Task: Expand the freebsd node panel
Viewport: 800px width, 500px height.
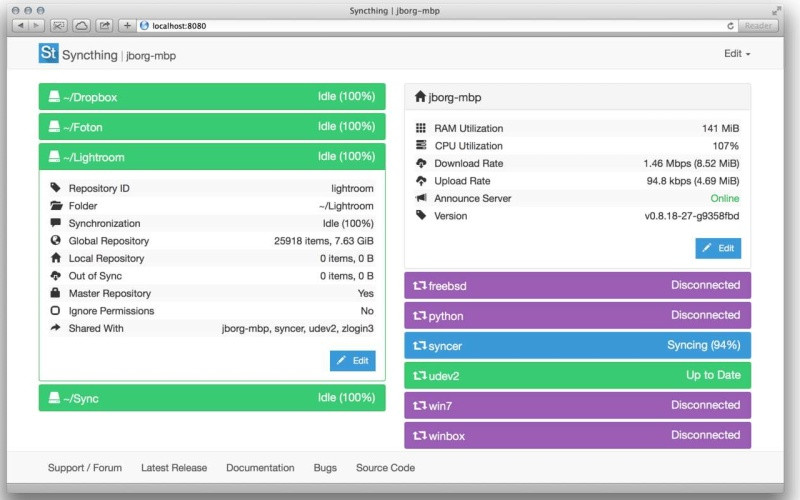Action: point(577,286)
